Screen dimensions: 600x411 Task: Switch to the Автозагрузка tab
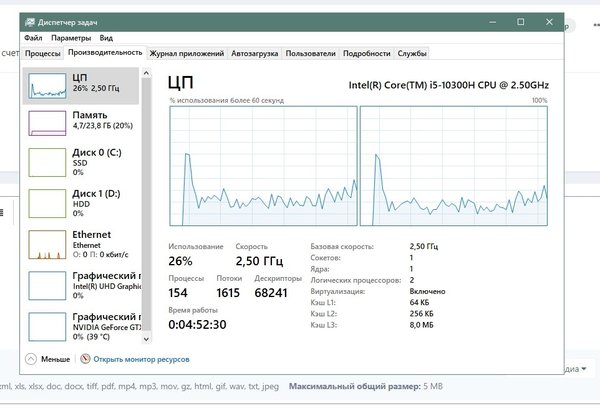point(255,53)
